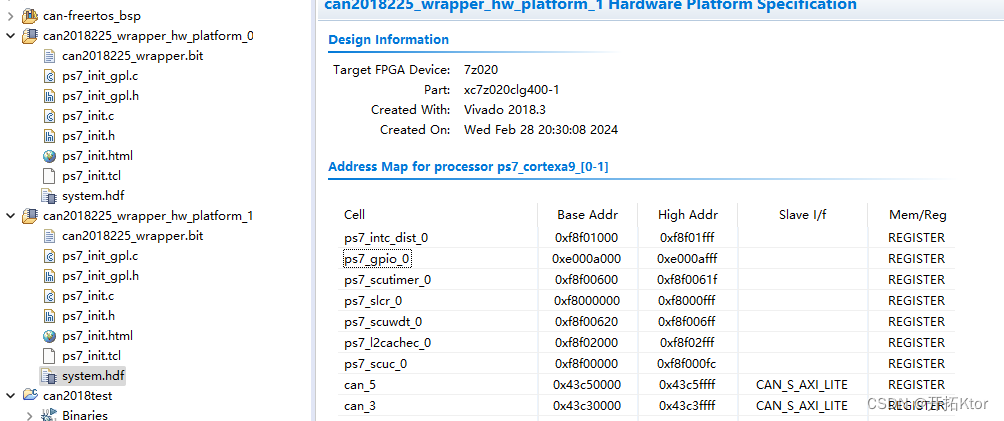
Task: Click the Design Information section heading
Action: tap(389, 39)
